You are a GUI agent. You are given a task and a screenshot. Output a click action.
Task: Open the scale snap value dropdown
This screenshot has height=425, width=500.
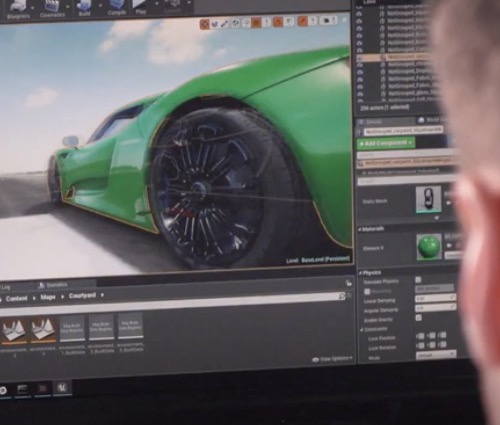313,21
